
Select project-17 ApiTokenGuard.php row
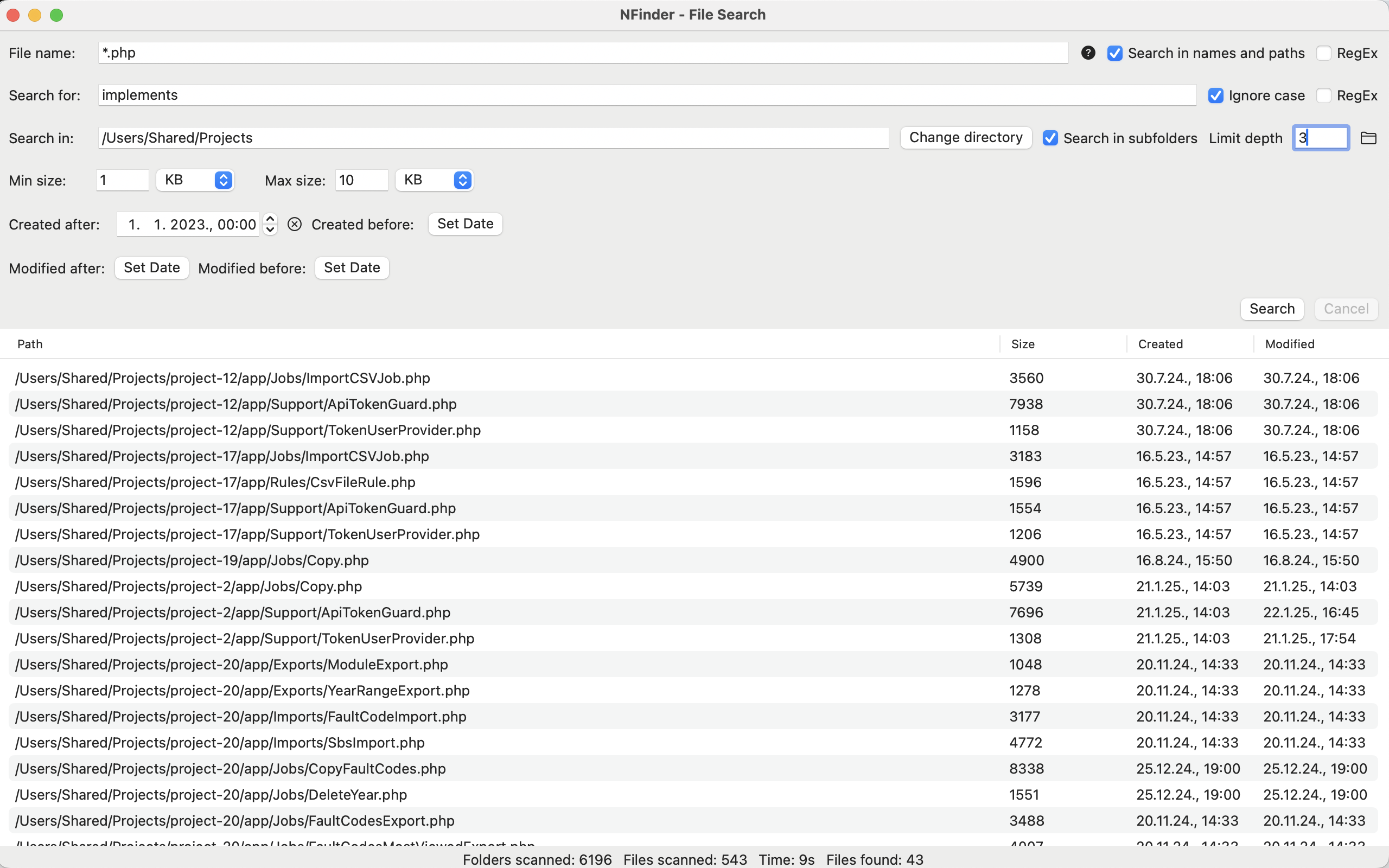click(x=693, y=508)
